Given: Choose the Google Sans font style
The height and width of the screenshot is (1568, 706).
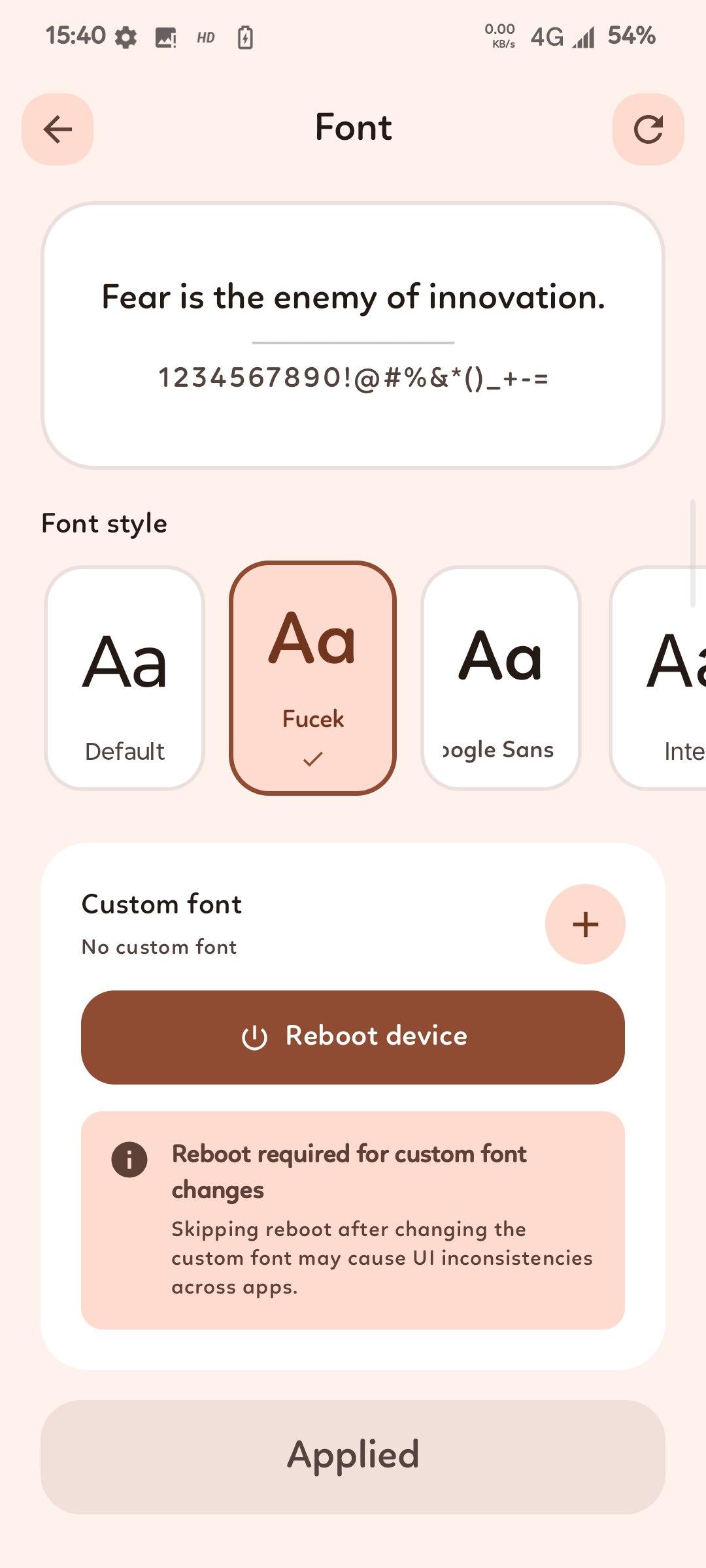Looking at the screenshot, I should tap(501, 678).
